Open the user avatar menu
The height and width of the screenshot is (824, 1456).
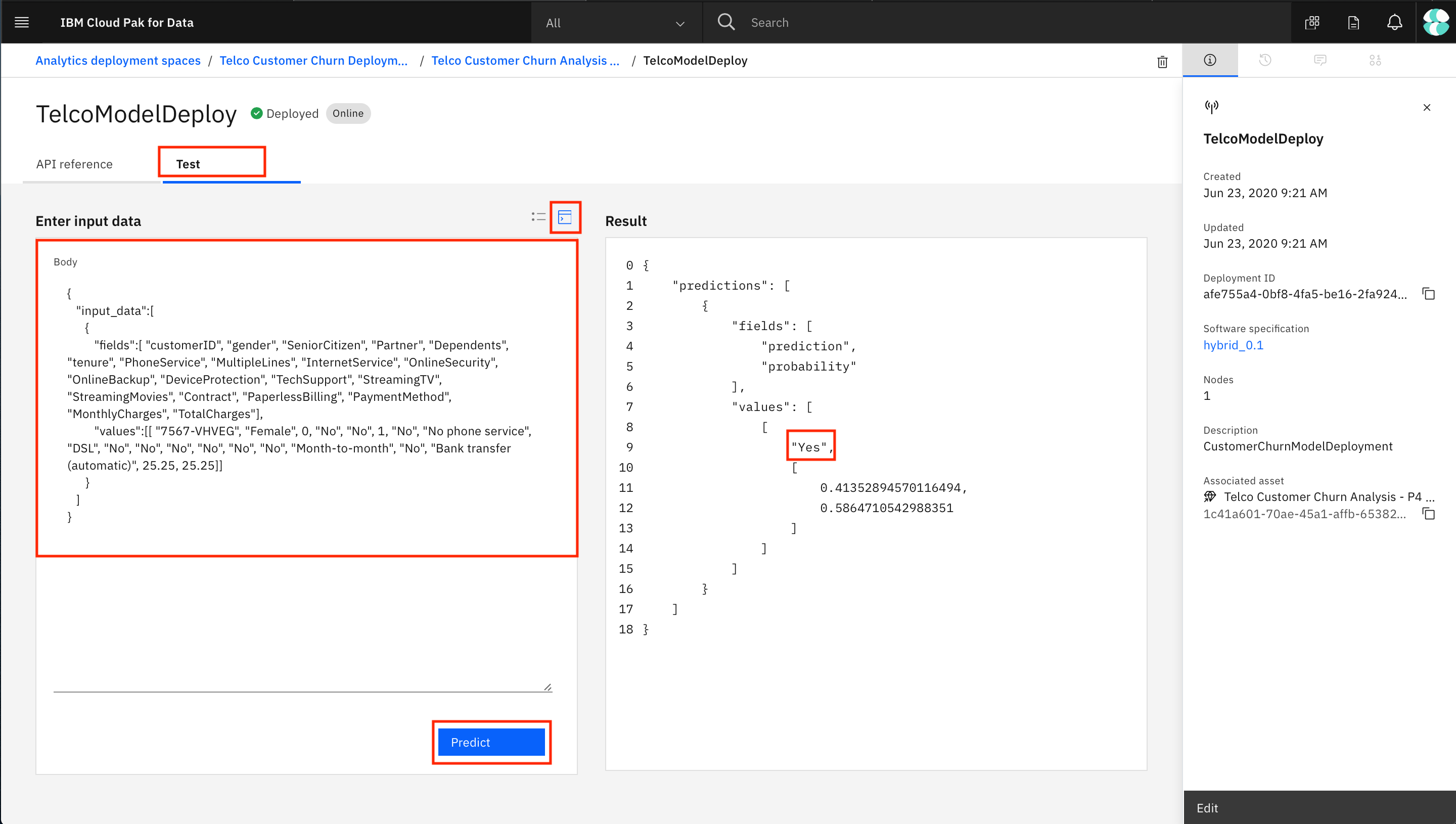coord(1436,23)
